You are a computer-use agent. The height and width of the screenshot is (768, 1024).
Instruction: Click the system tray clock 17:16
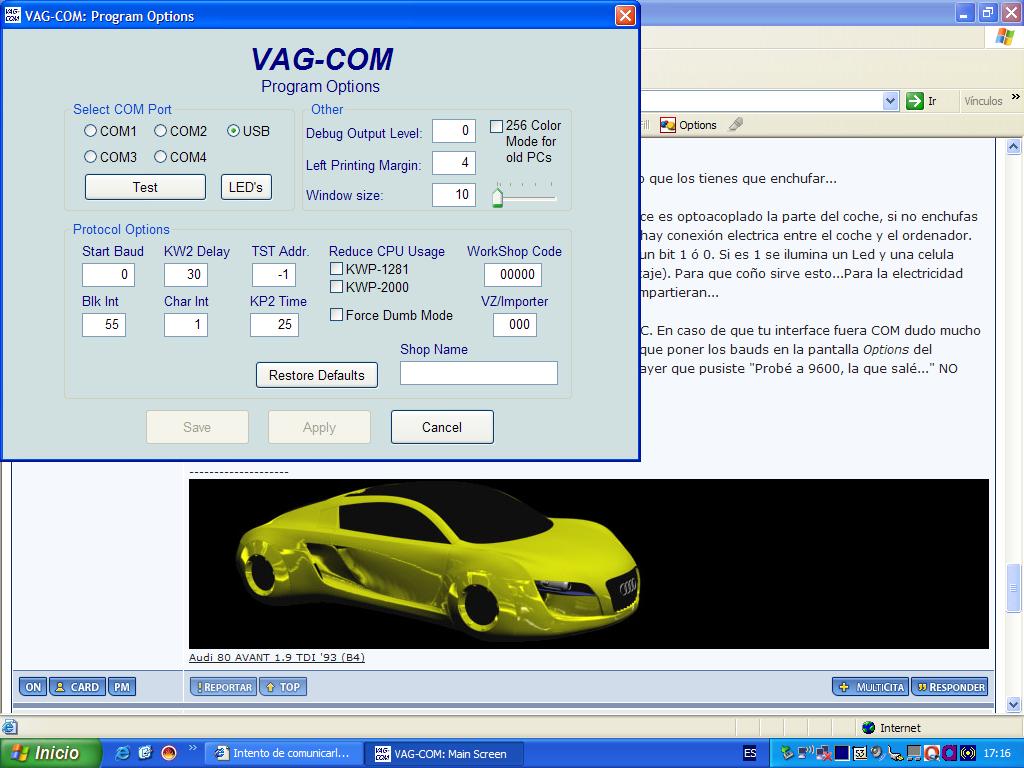pos(997,753)
